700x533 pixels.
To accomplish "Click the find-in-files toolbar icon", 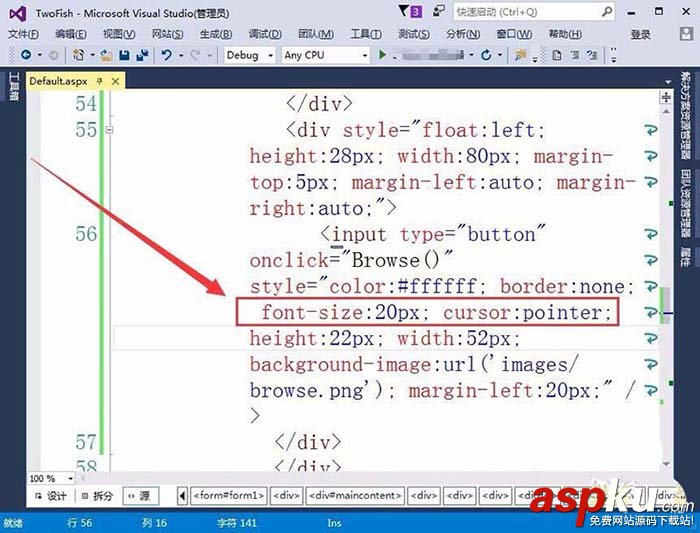I will [520, 55].
